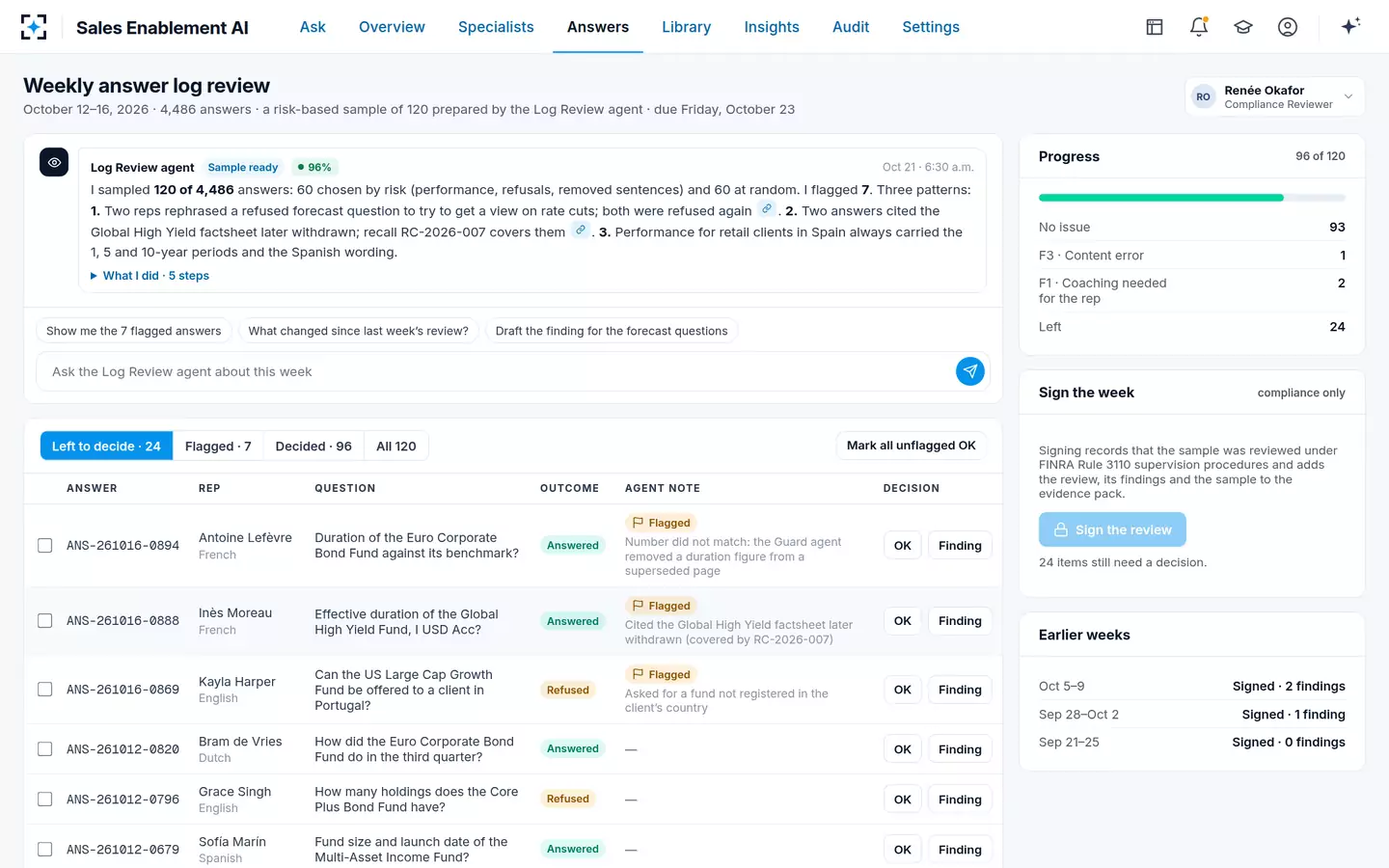Image resolution: width=1389 pixels, height=868 pixels.
Task: Tick the checkbox for ANS-261016-0869
Action: coord(45,690)
